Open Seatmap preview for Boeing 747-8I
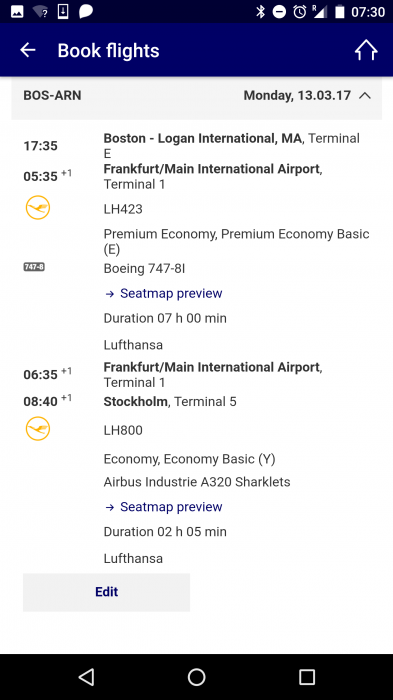This screenshot has width=393, height=700. (163, 293)
